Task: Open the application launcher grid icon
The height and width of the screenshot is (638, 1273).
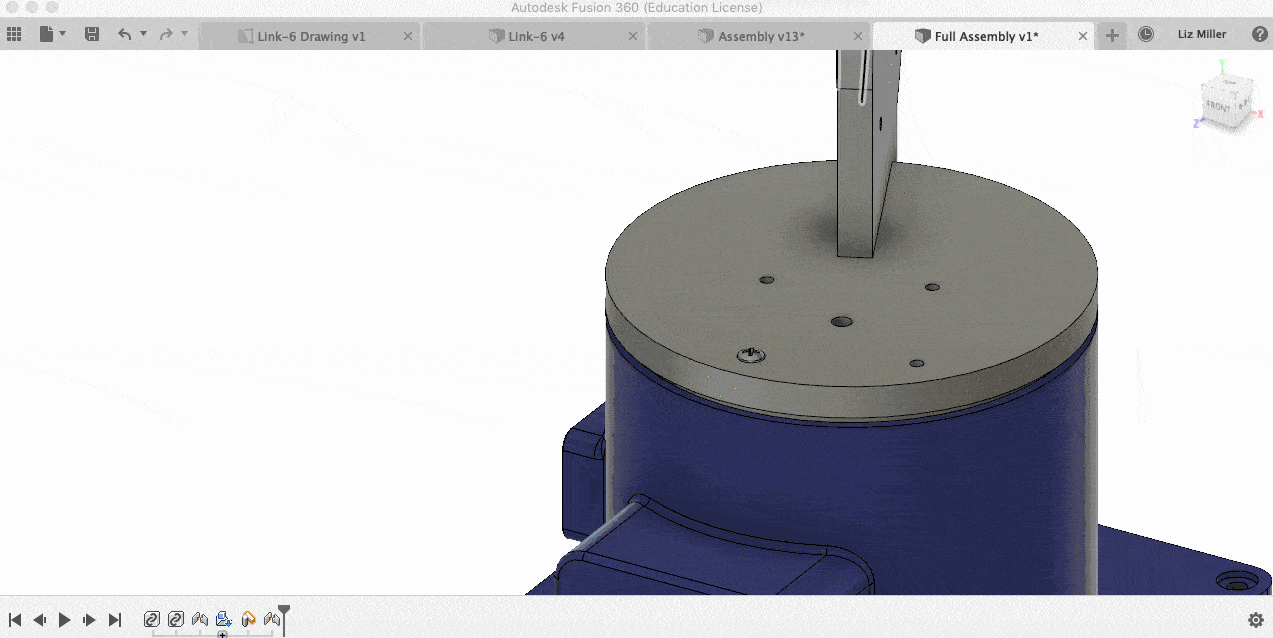Action: click(14, 33)
